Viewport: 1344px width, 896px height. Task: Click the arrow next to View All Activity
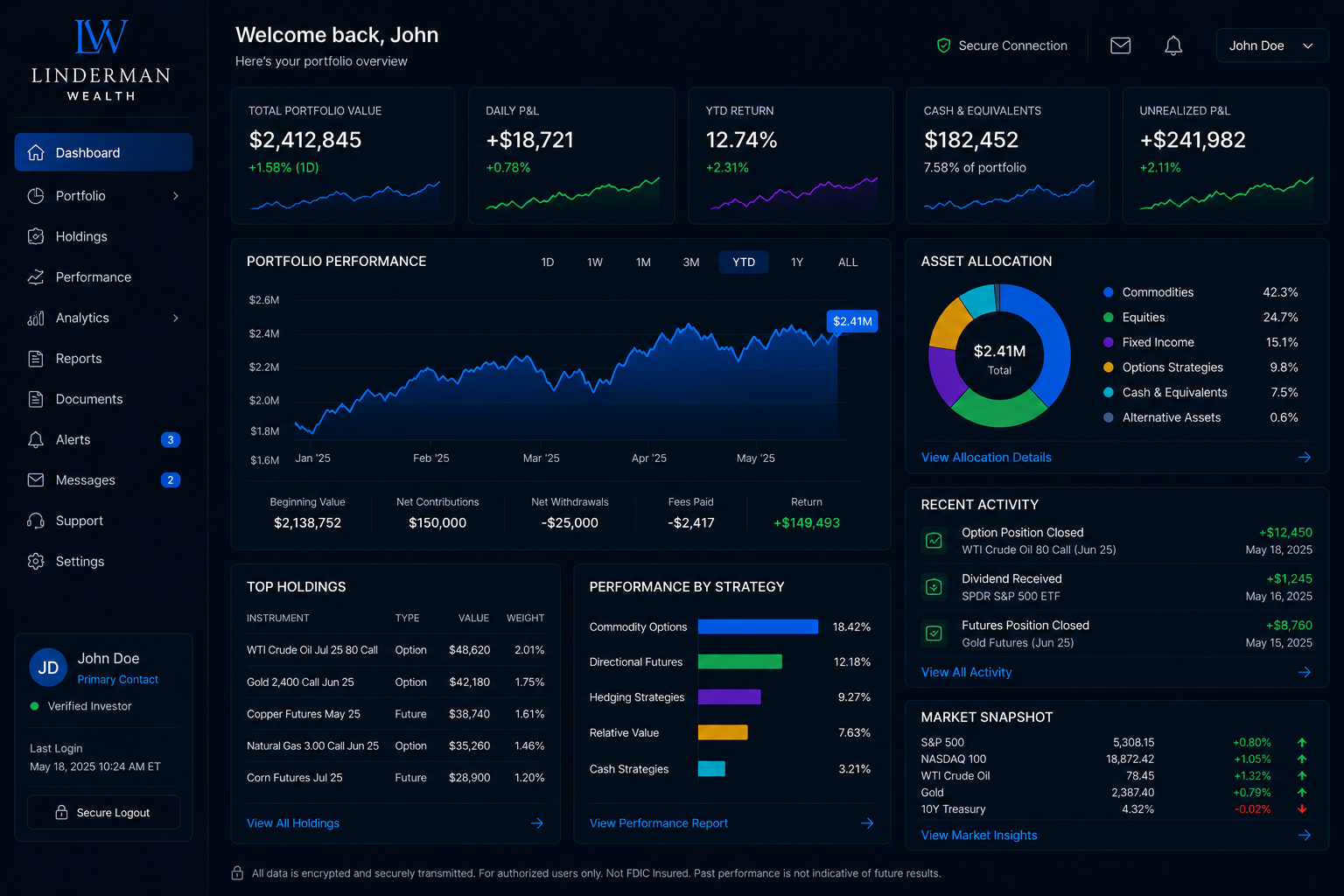tap(1305, 672)
